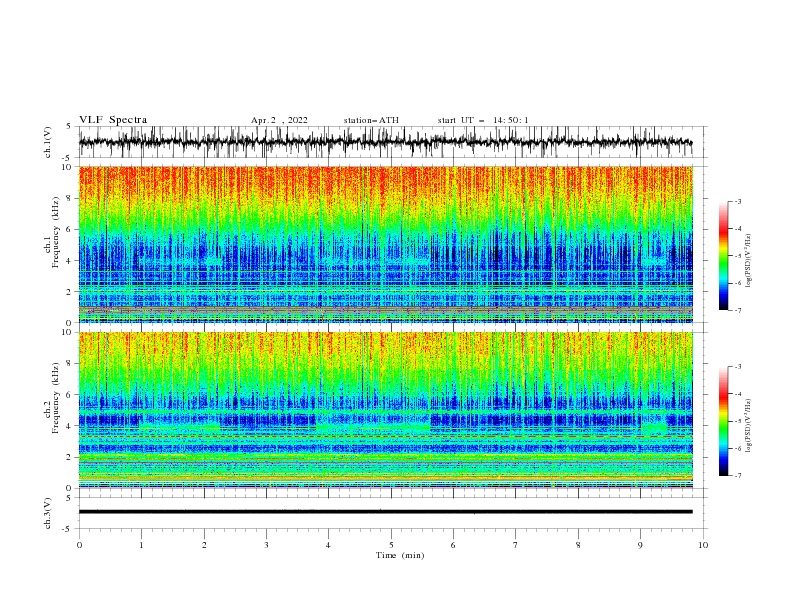
Task: Click the ch.1 "Frequency (kHz)" axis label
Action: click(56, 232)
